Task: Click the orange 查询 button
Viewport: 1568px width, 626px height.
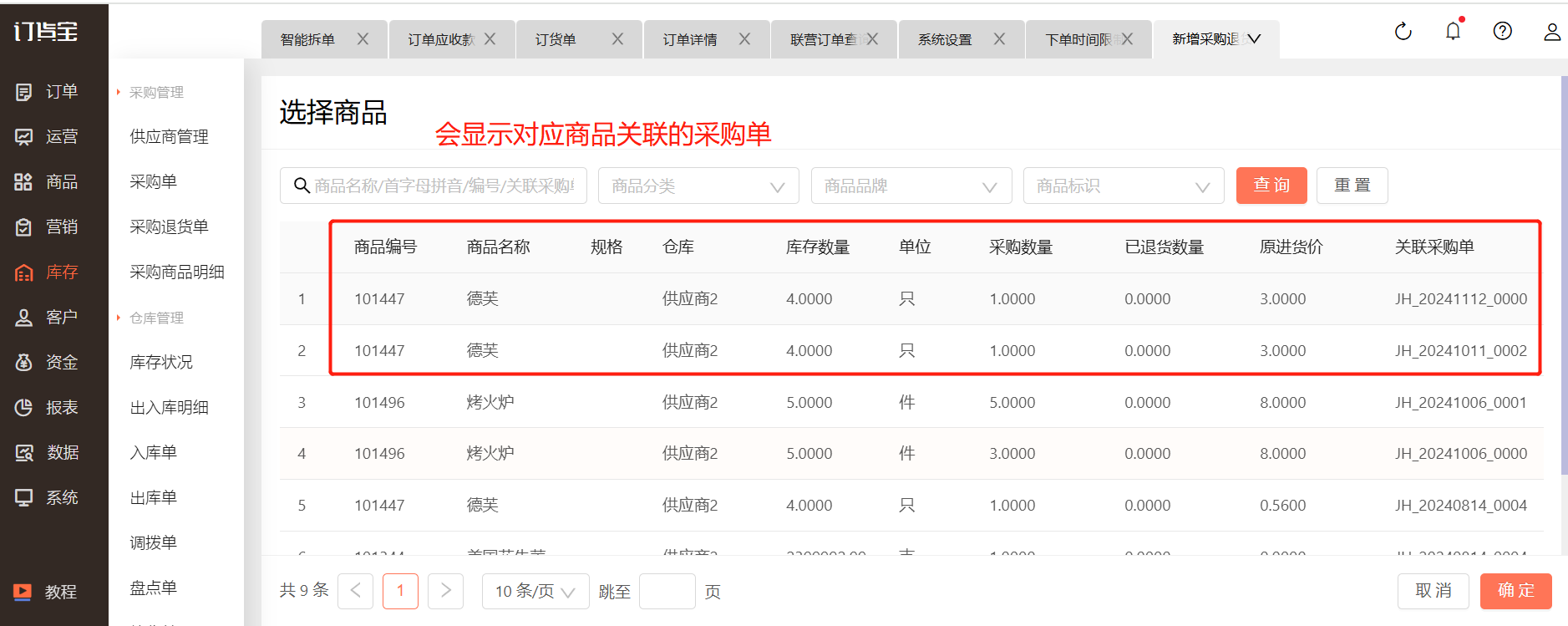Action: [1271, 186]
